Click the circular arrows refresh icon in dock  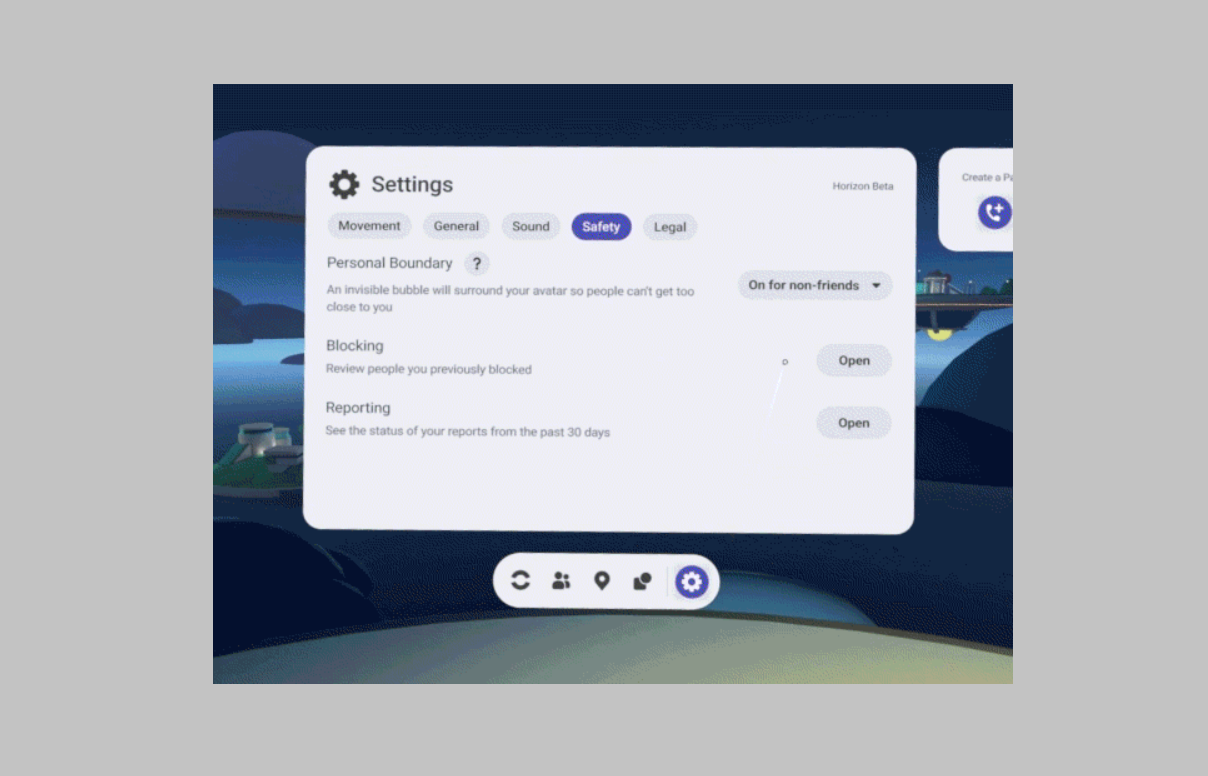[x=520, y=580]
